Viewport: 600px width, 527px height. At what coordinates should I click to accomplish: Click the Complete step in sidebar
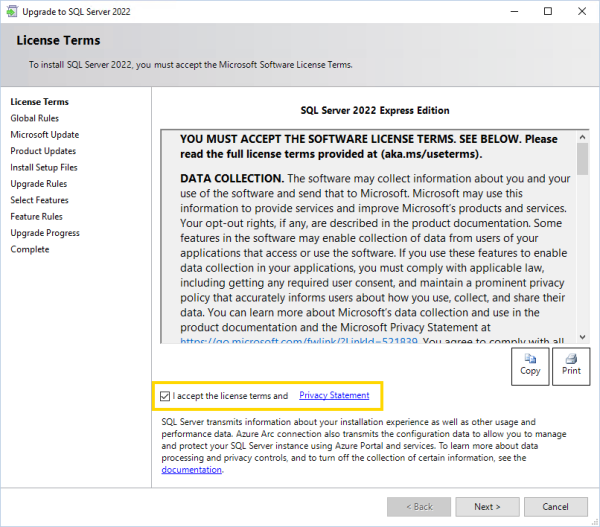[30, 250]
